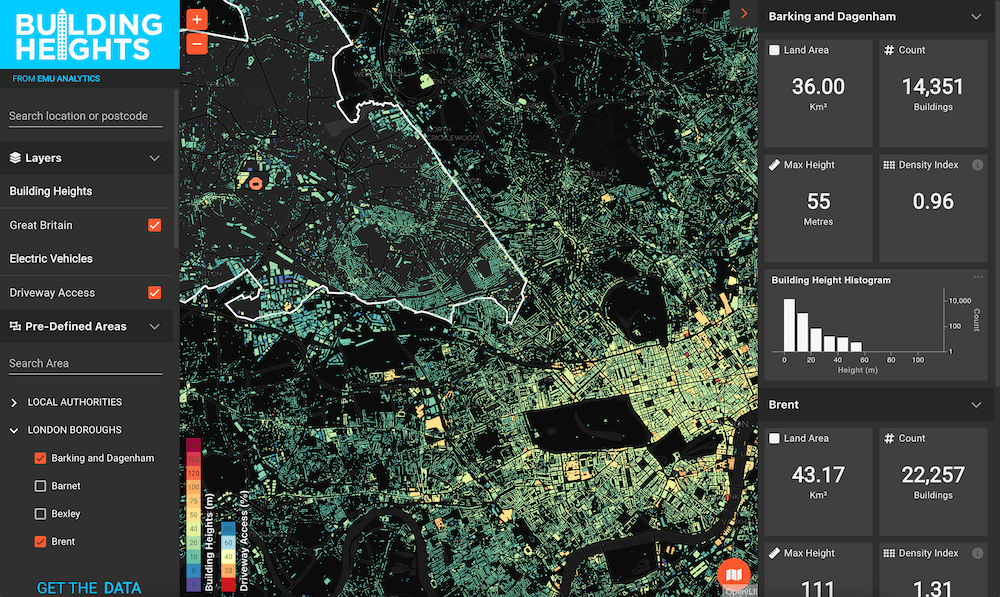Collapse the Layers section
Viewport: 1000px width, 597px height.
[156, 157]
